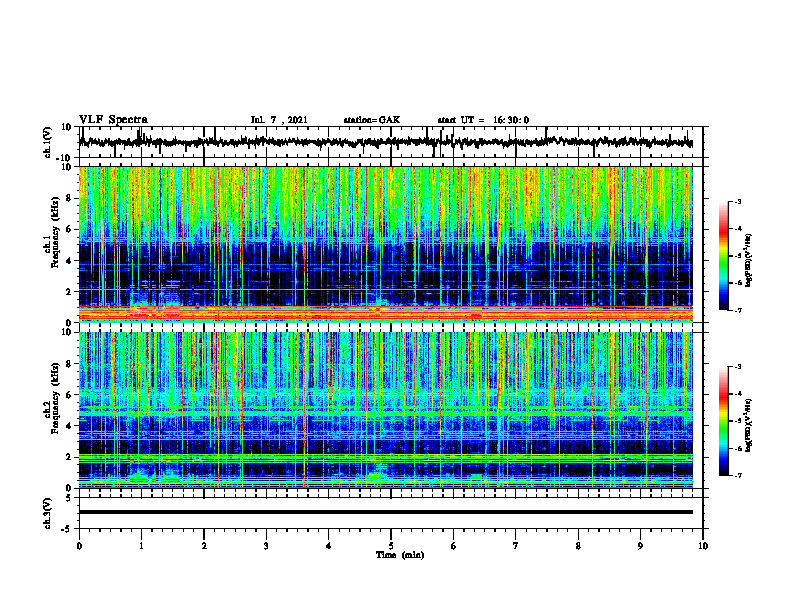Click the 'ch.3(V)' axis label
Viewport: 792px width, 612px height.
point(48,514)
